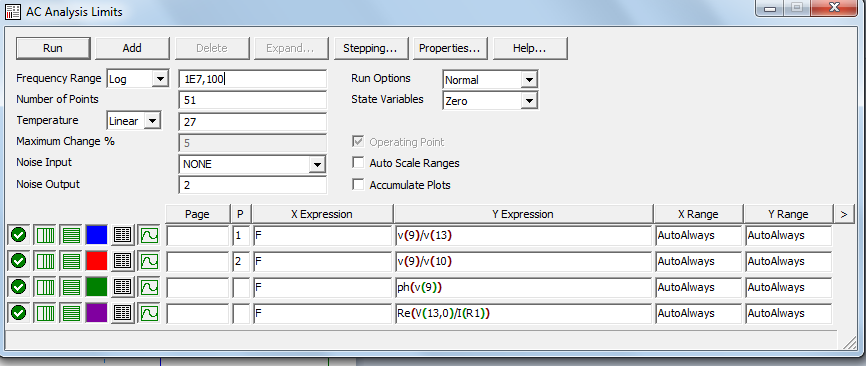866x366 pixels.
Task: Click the blue color swatch for the first plot
Action: 97,236
